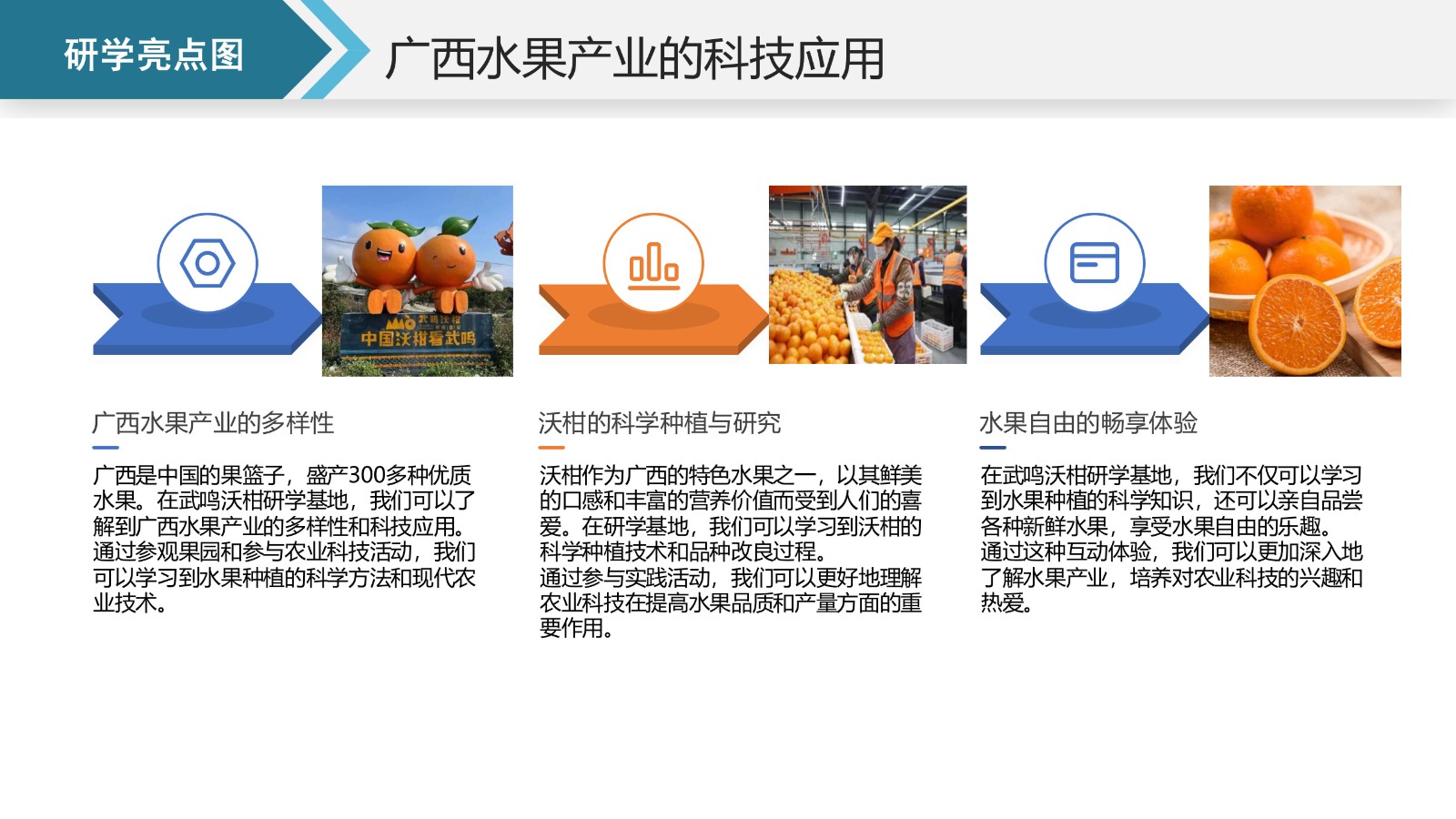Click the heading 广西水果产业的多样性
1456x819 pixels.
[213, 423]
